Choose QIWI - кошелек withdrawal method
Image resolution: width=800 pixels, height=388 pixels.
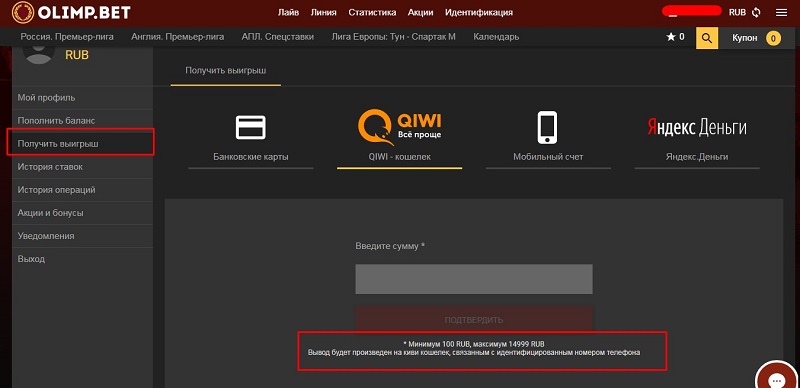coord(399,157)
